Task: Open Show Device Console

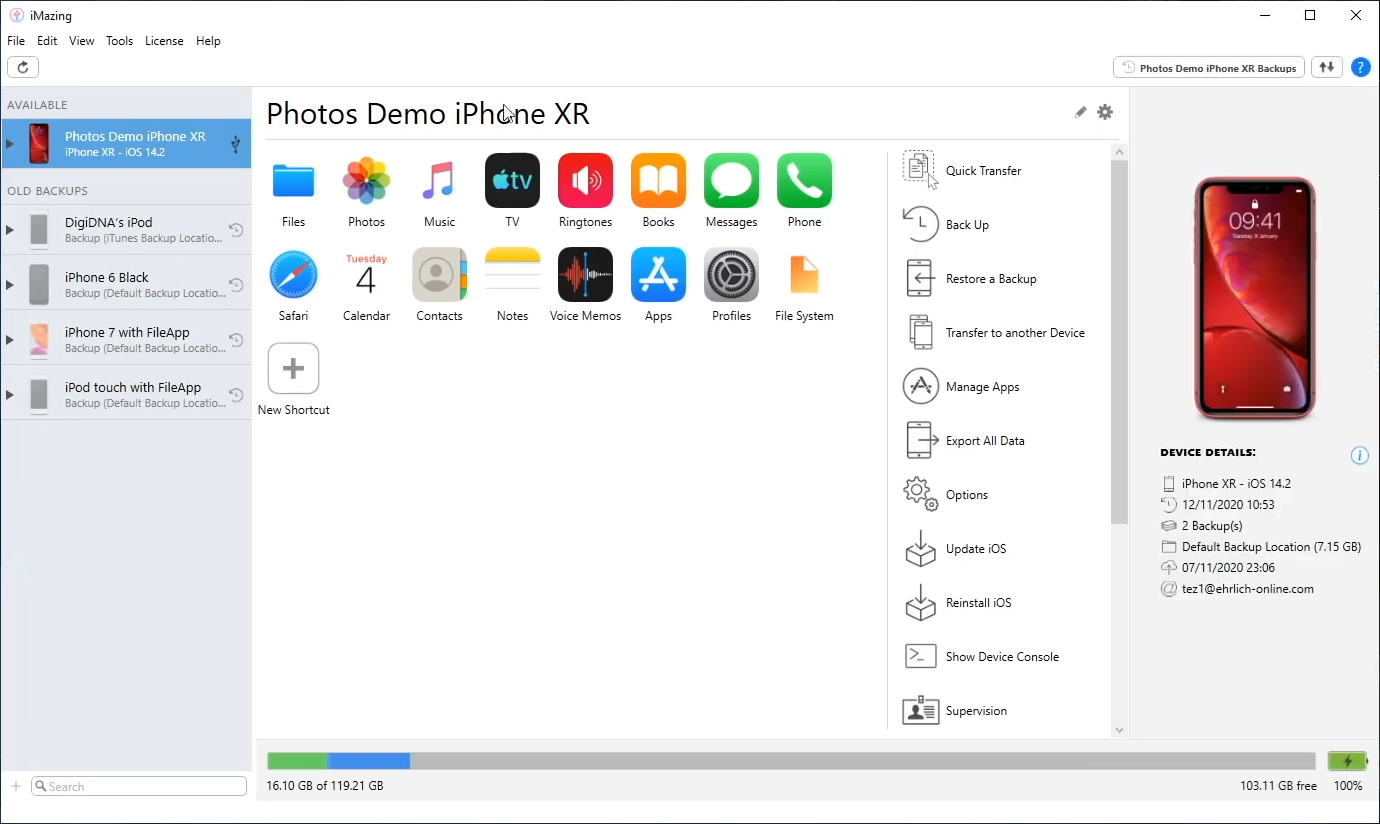Action: [981, 656]
